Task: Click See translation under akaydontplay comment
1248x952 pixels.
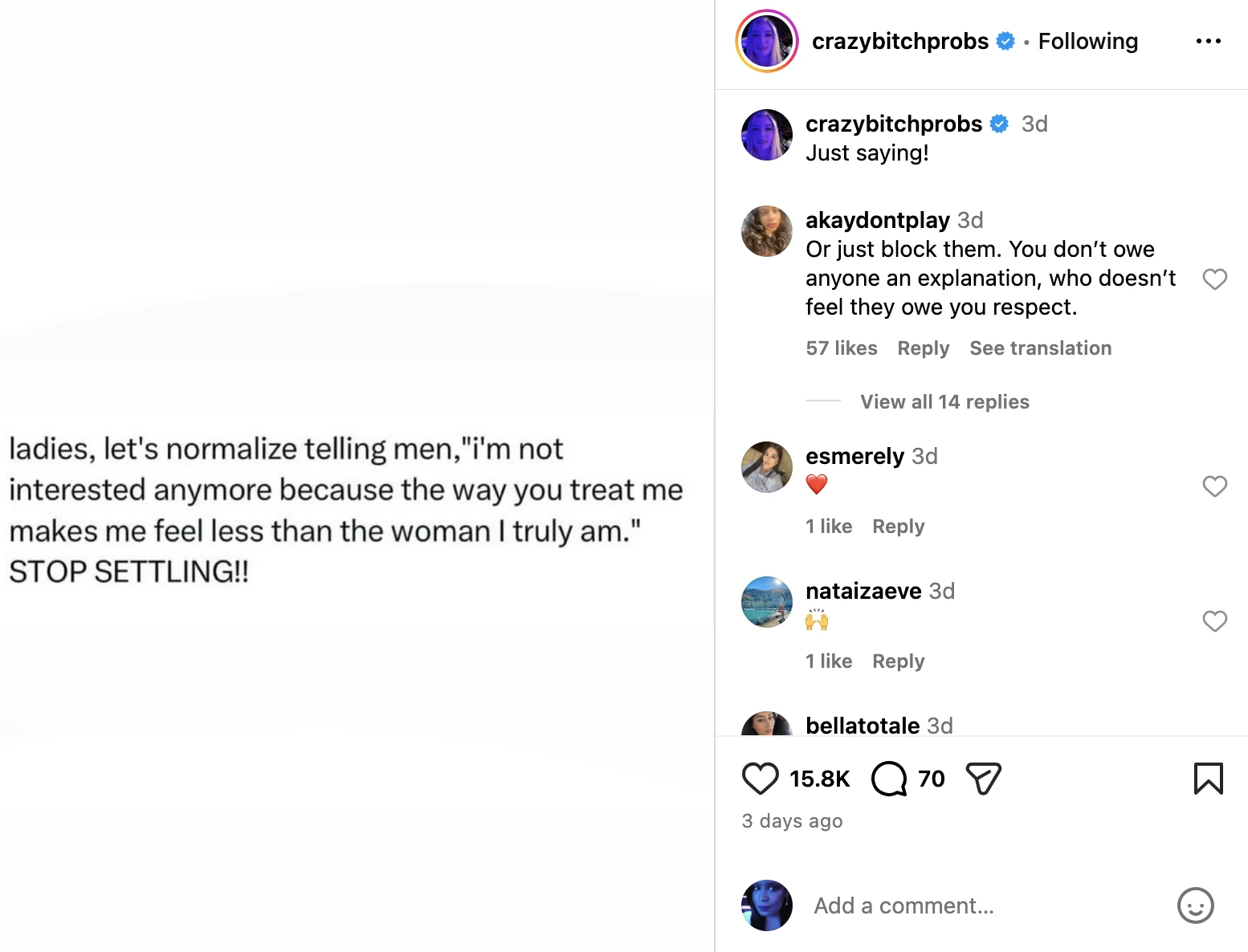Action: 1040,348
